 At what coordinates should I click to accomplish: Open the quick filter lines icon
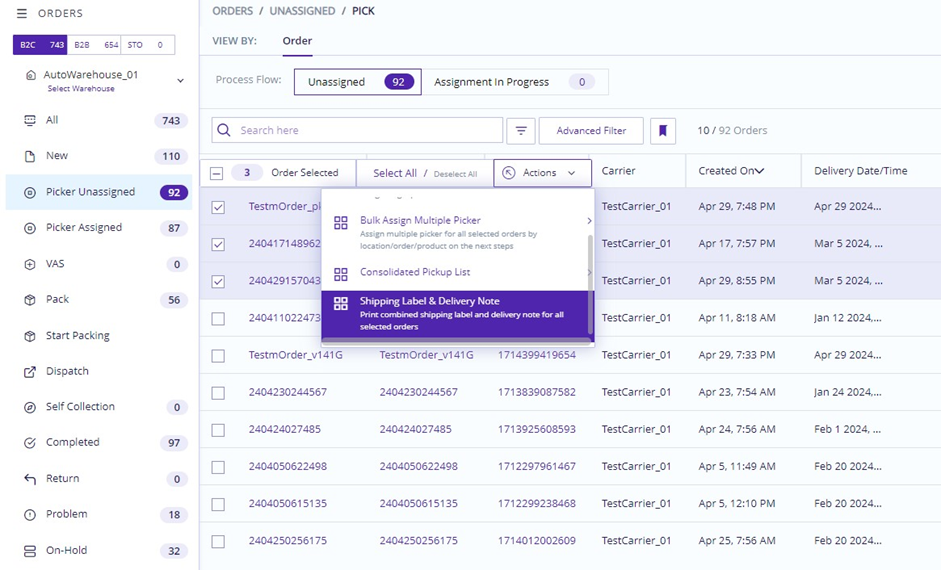tap(521, 130)
